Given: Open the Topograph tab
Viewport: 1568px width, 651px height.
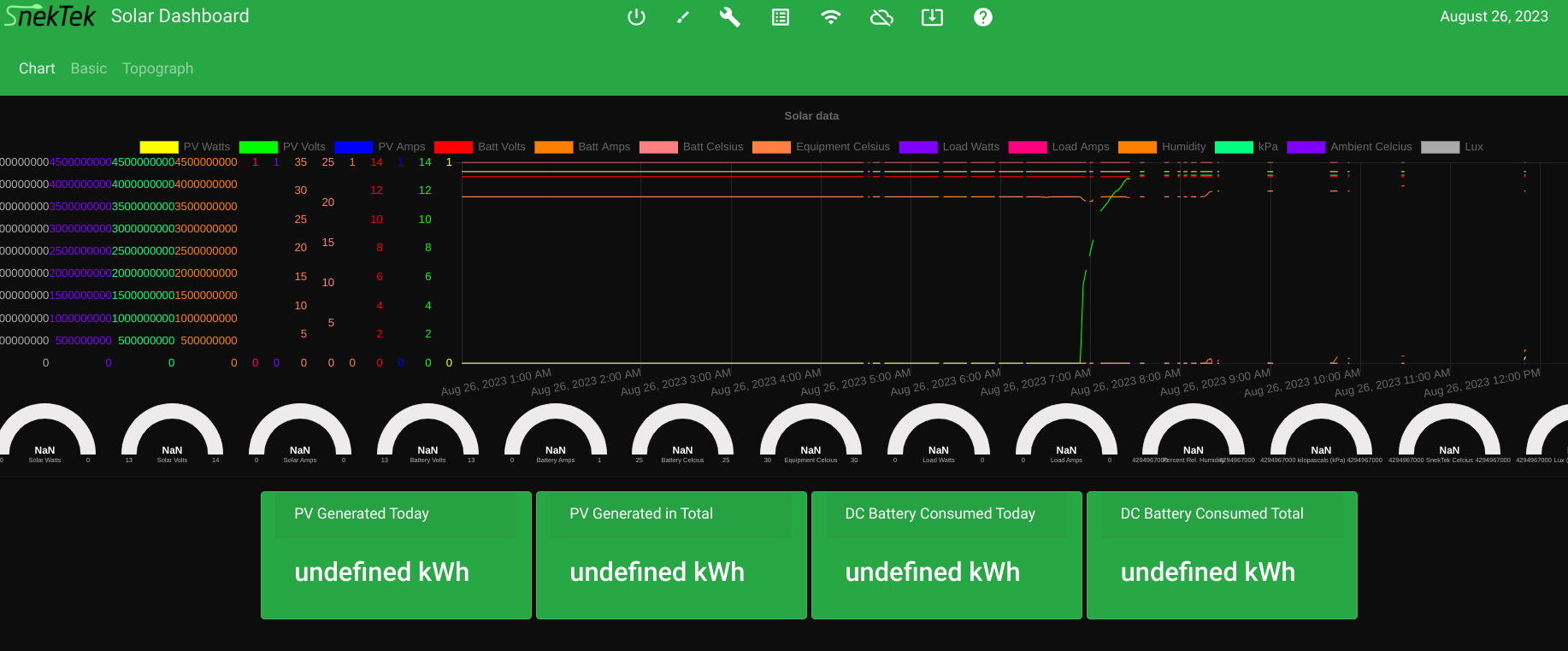Looking at the screenshot, I should click(157, 68).
